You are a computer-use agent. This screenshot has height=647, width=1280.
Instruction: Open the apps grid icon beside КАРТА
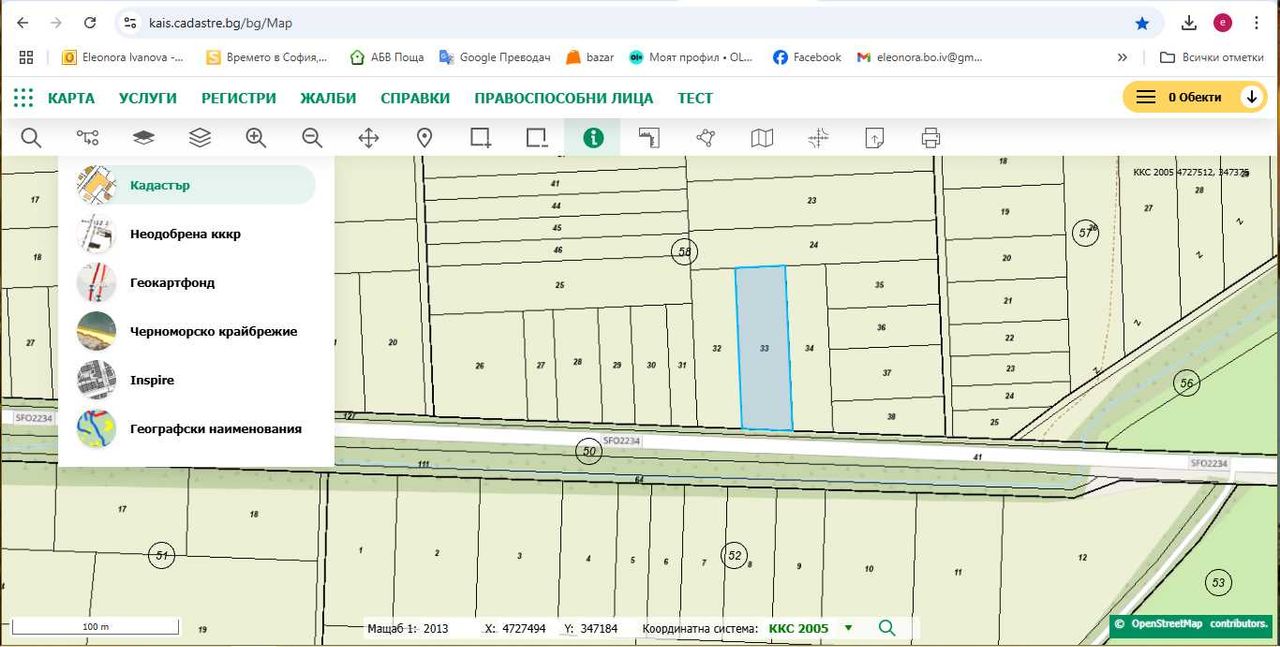[23, 97]
